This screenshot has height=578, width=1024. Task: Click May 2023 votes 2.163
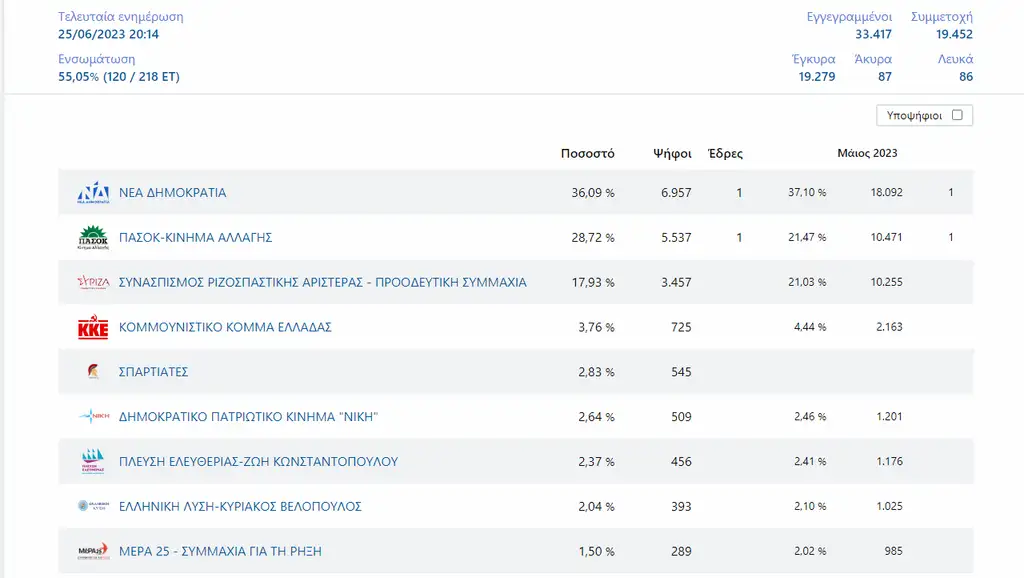pyautogui.click(x=889, y=327)
